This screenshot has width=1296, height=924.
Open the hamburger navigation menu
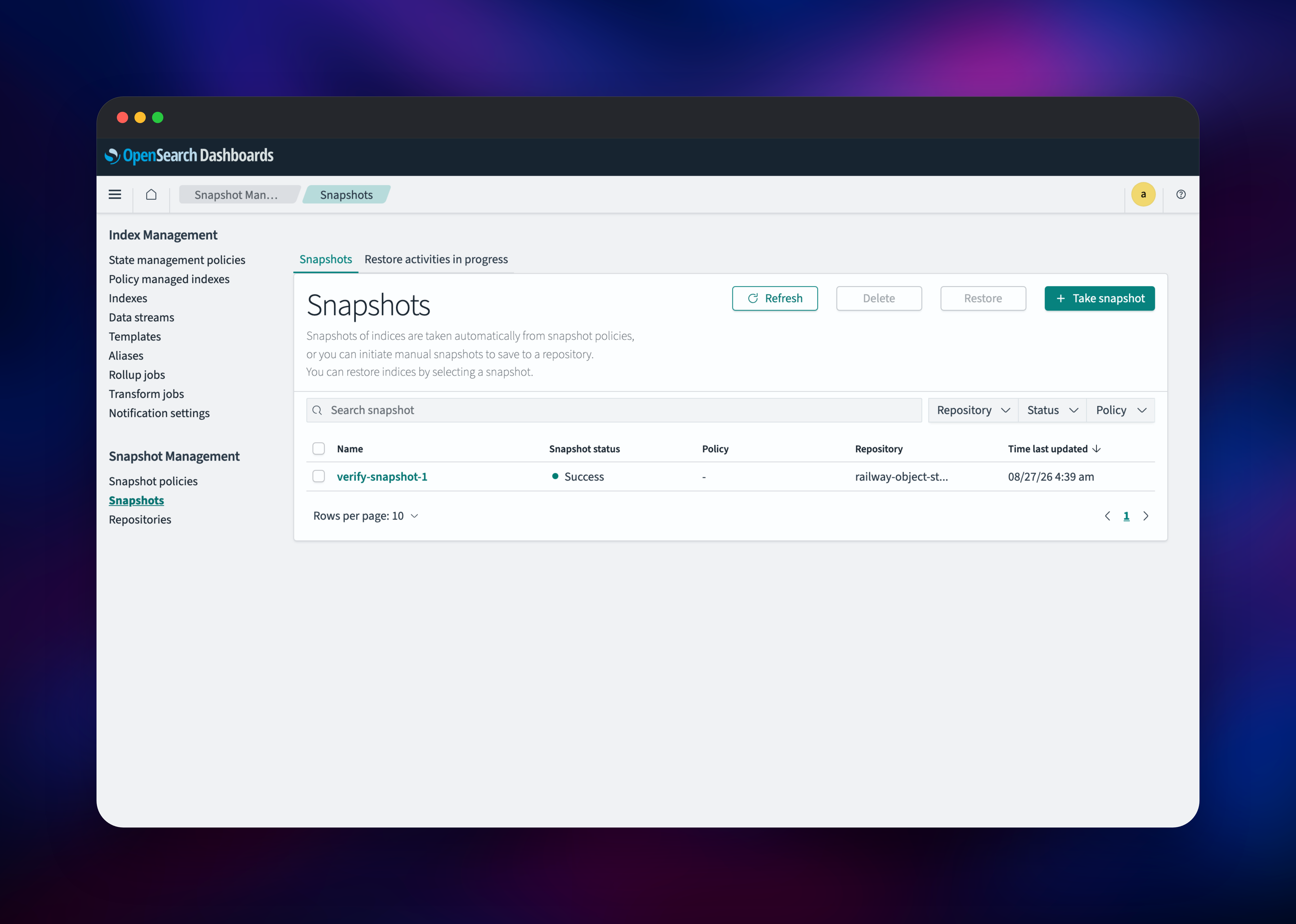click(x=115, y=195)
